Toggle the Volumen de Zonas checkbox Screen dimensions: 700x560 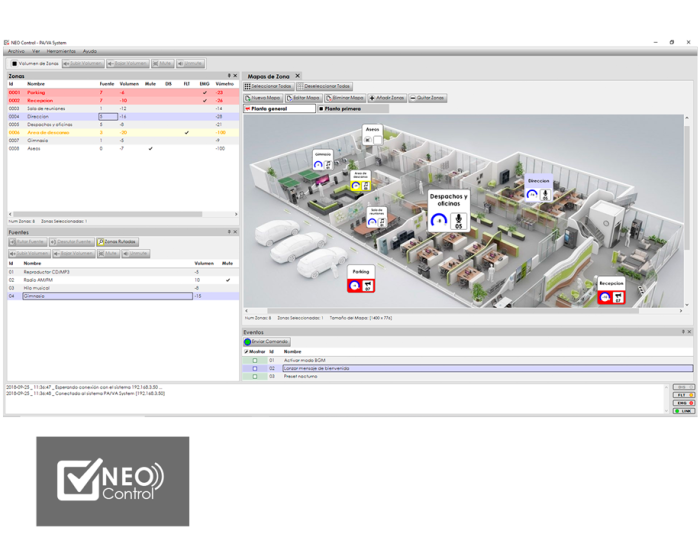(14, 63)
